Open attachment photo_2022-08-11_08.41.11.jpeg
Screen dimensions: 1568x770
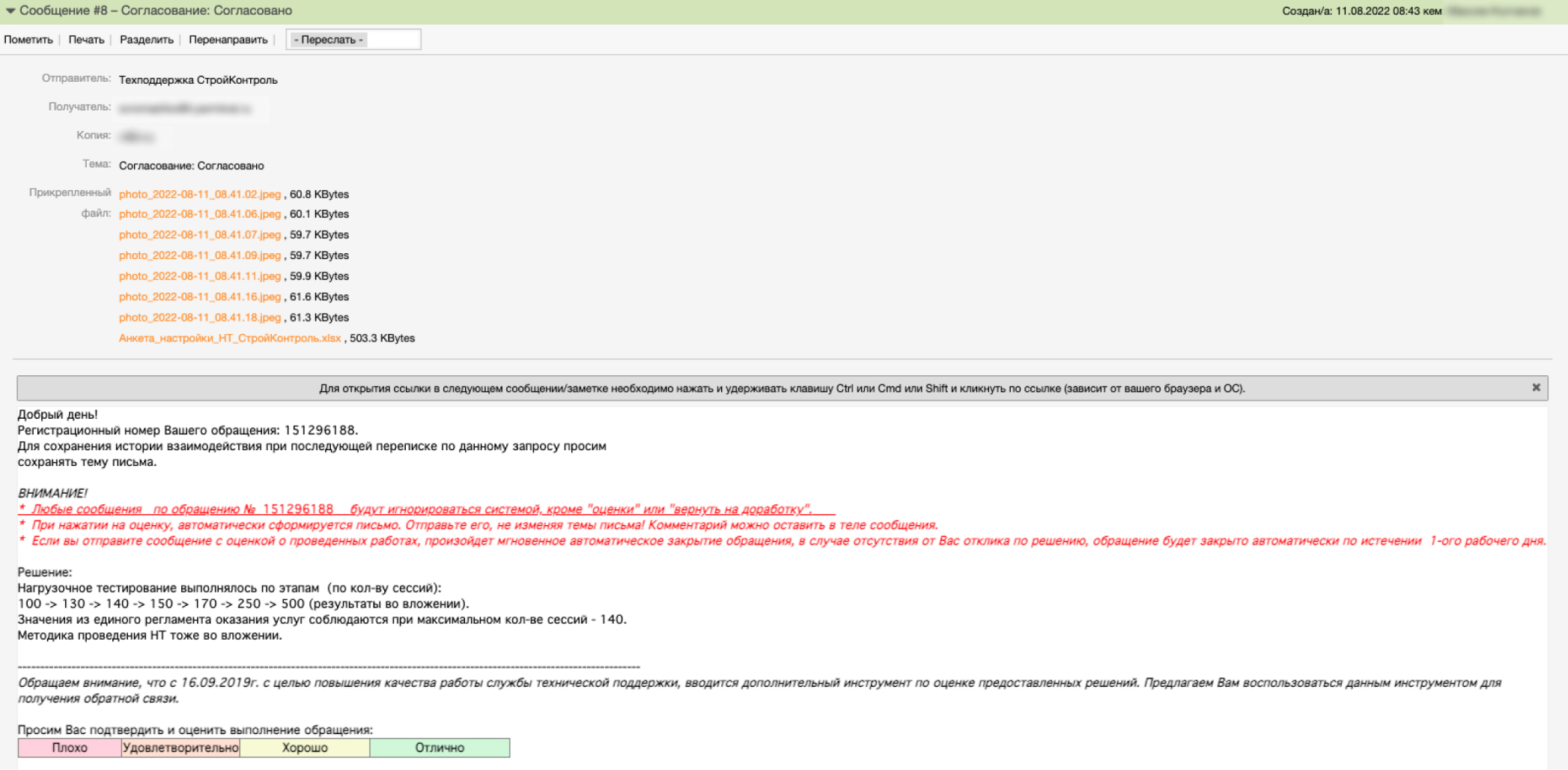(199, 276)
